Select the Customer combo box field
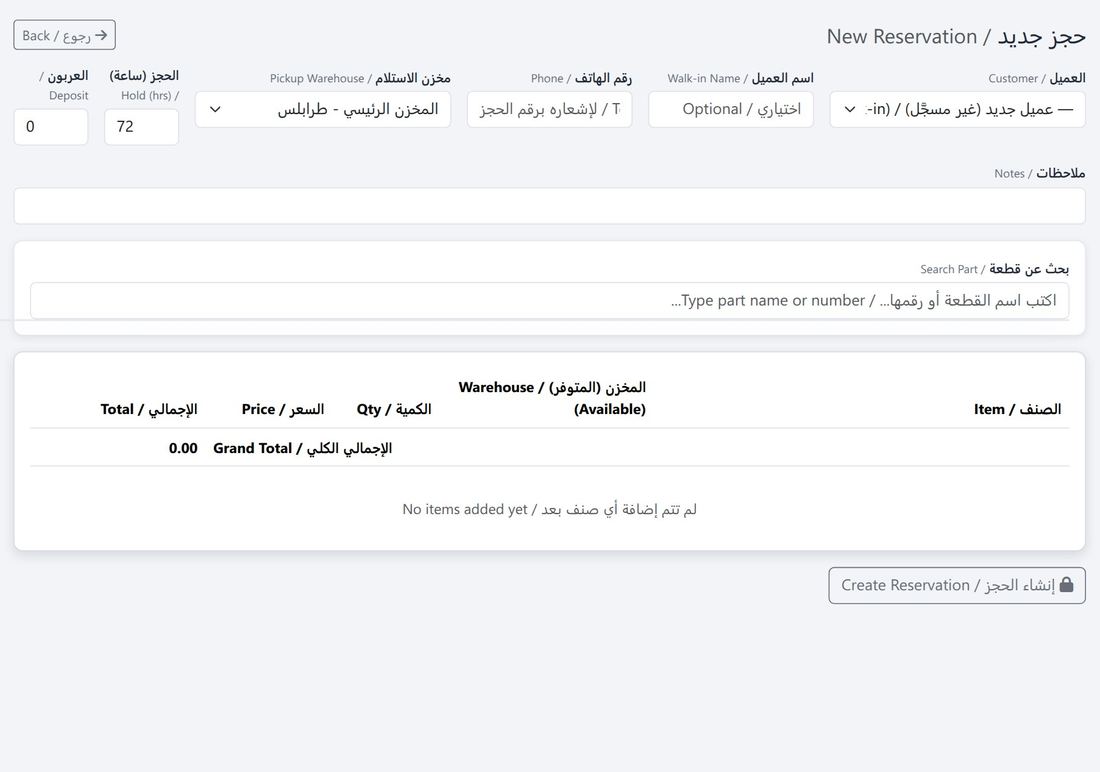This screenshot has width=1100, height=772. click(958, 109)
